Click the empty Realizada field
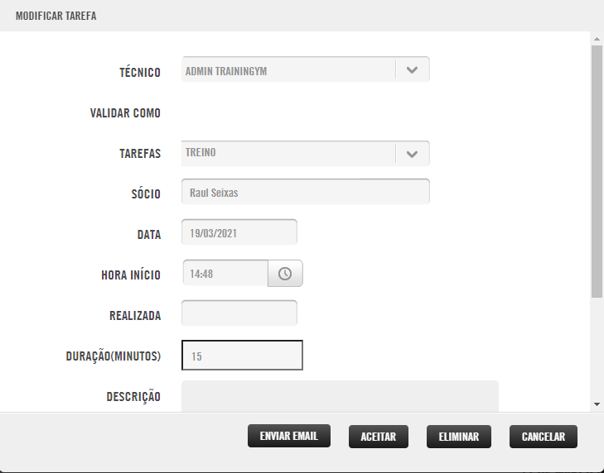 point(239,313)
